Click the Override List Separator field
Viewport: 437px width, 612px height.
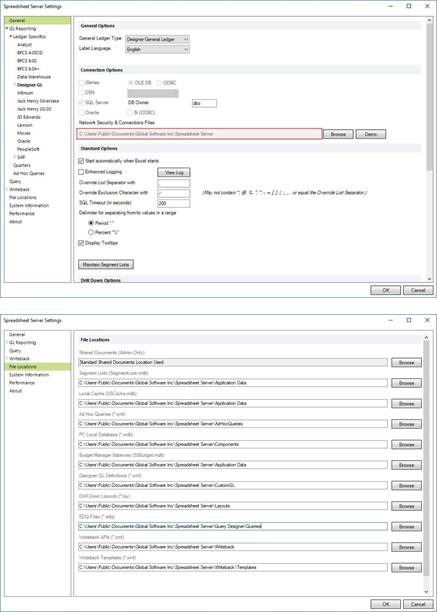(x=174, y=183)
